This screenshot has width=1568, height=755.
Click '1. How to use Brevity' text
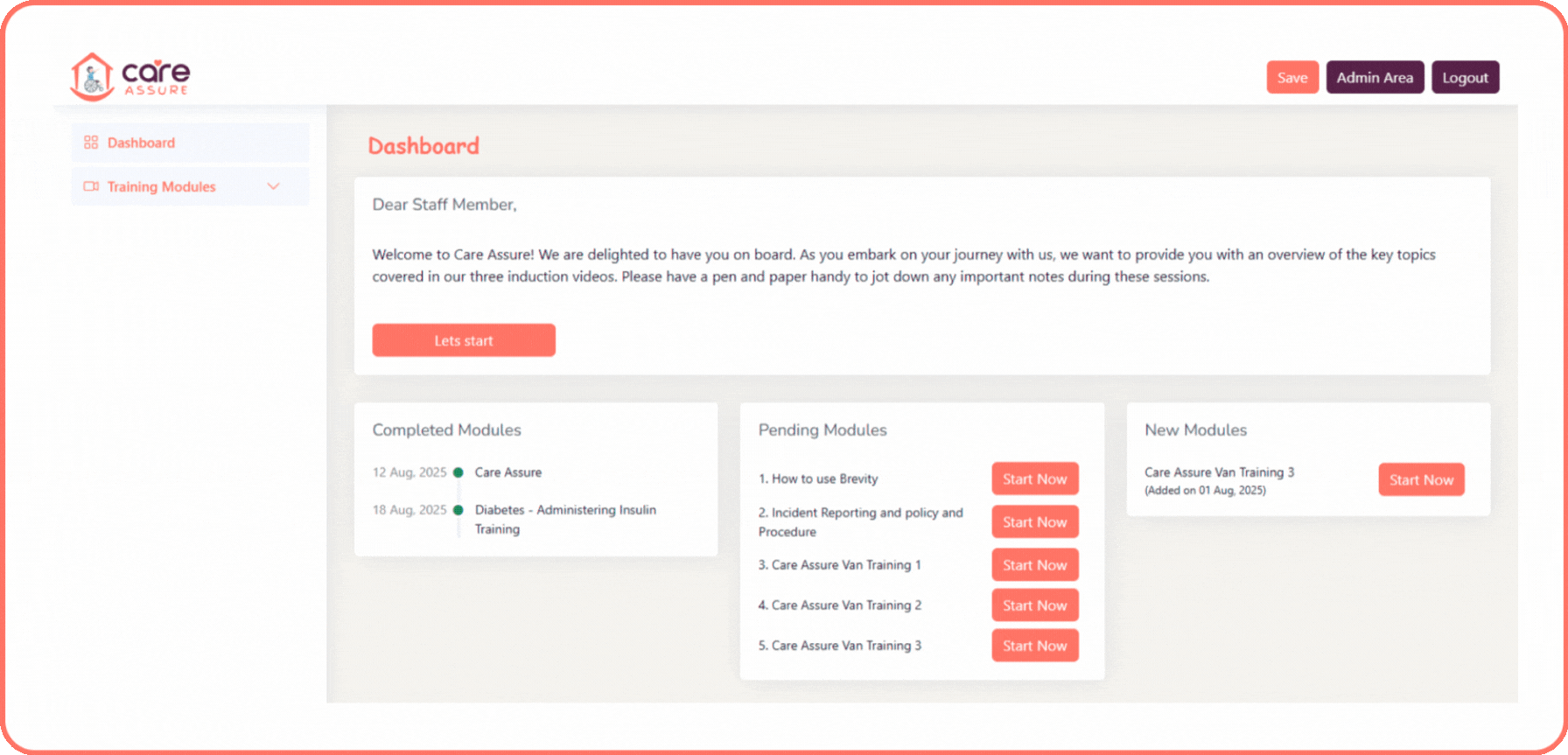point(818,479)
